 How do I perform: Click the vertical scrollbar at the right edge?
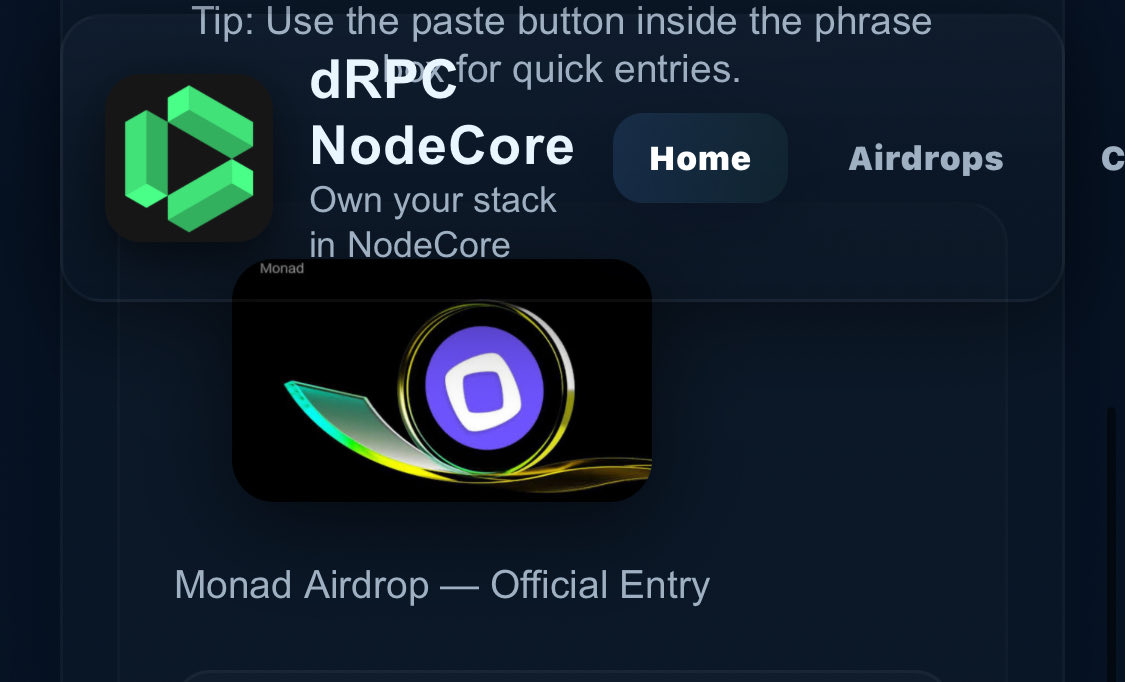[x=1111, y=538]
